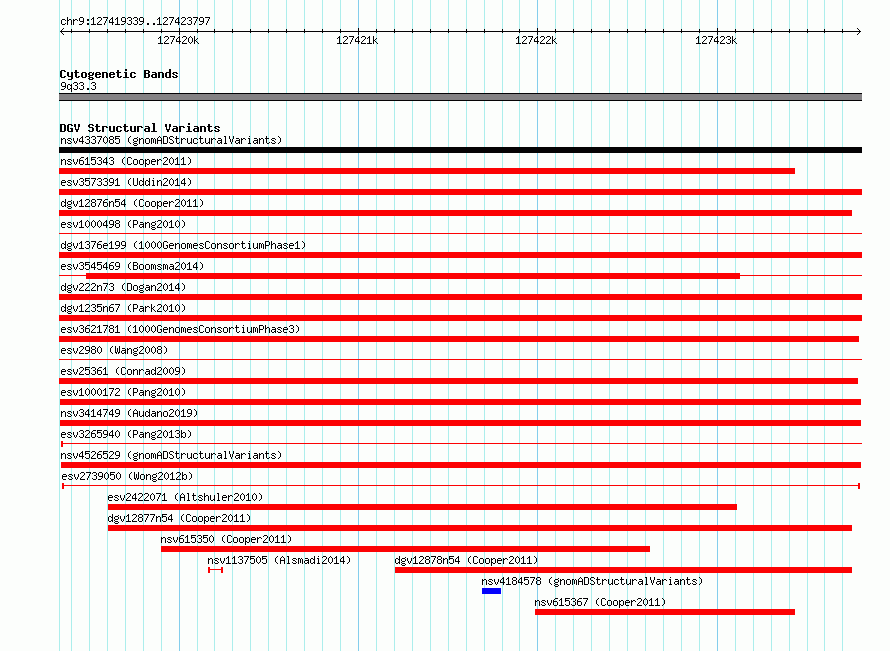
Task: Click the red bar under nsv615350
Action: (x=405, y=549)
